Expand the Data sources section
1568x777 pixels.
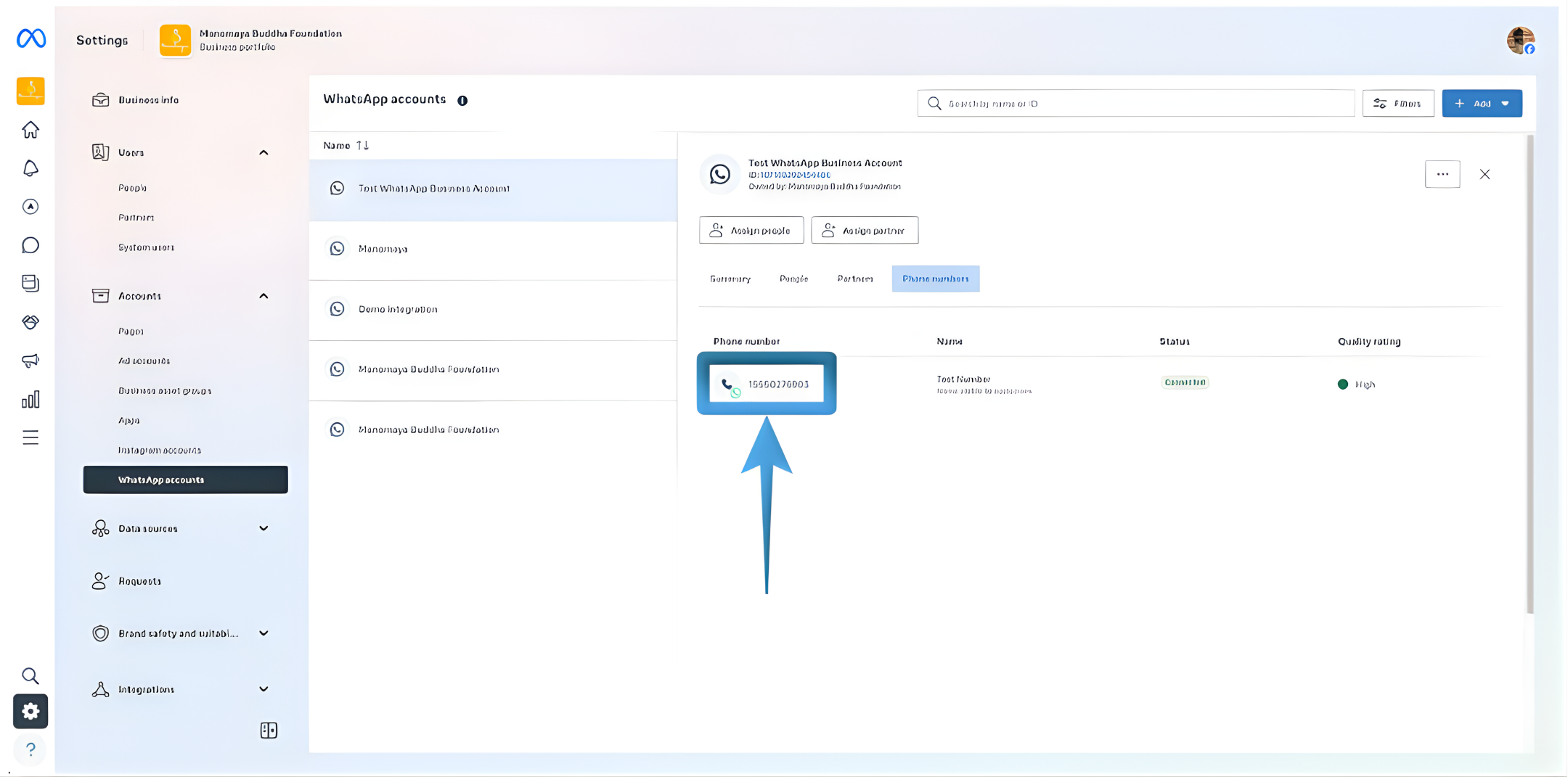click(264, 528)
